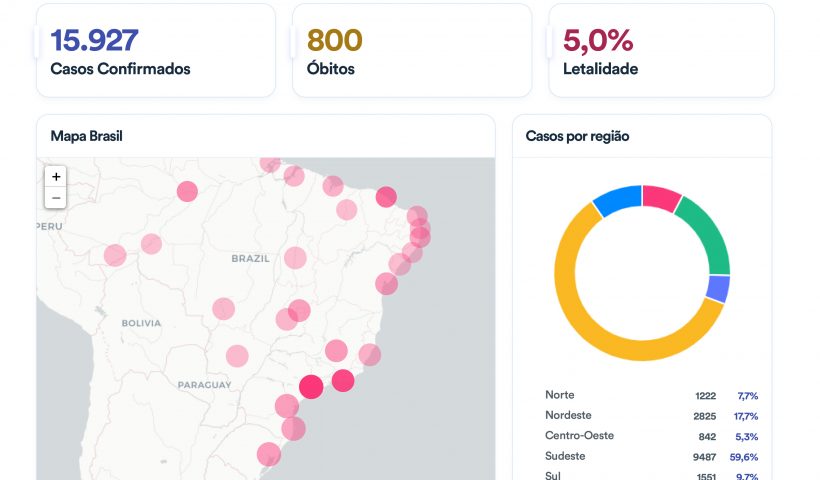Click the dark marker on the northeast coast

tap(386, 197)
